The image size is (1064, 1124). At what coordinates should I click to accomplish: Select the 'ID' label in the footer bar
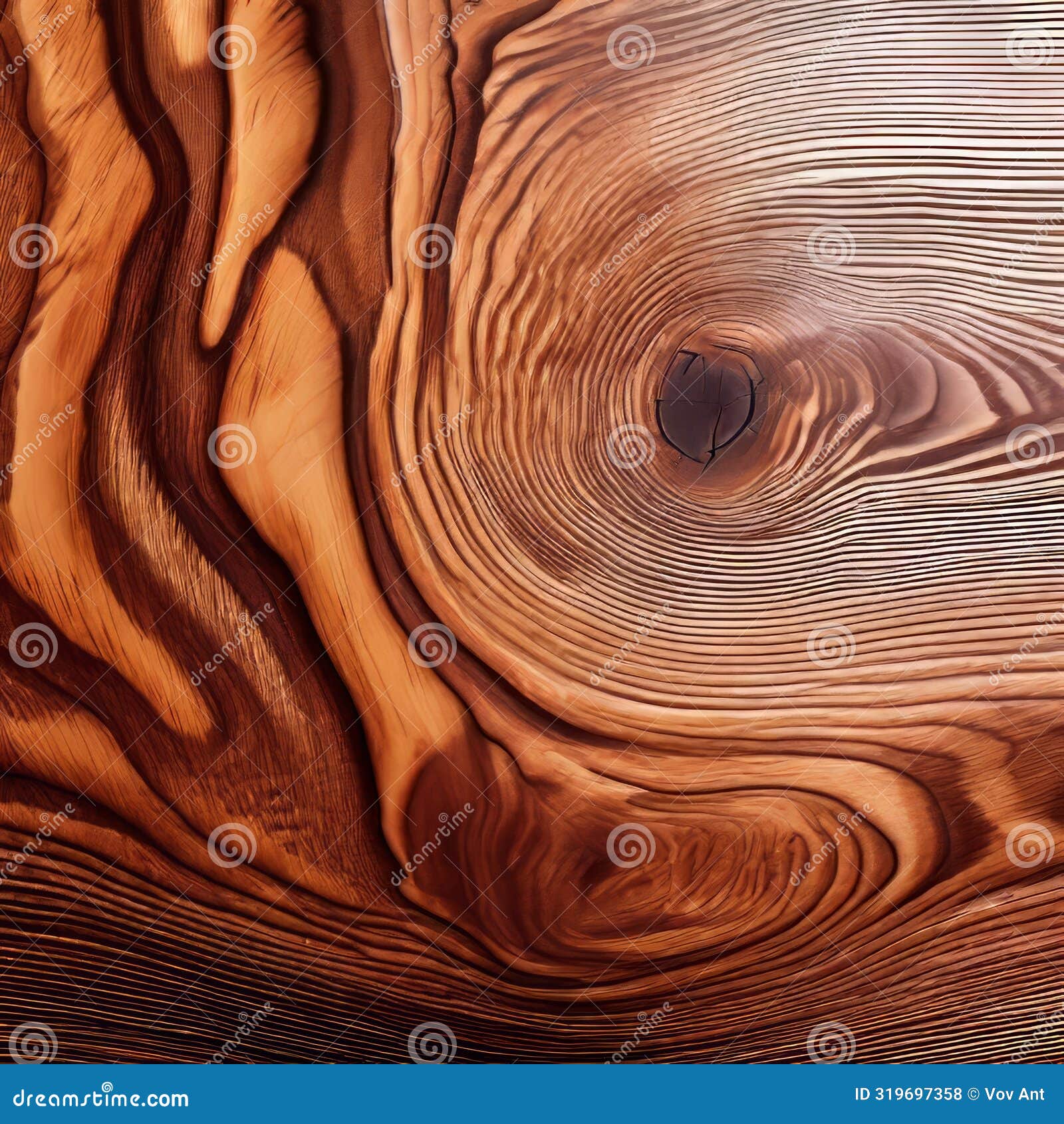pos(862,1094)
